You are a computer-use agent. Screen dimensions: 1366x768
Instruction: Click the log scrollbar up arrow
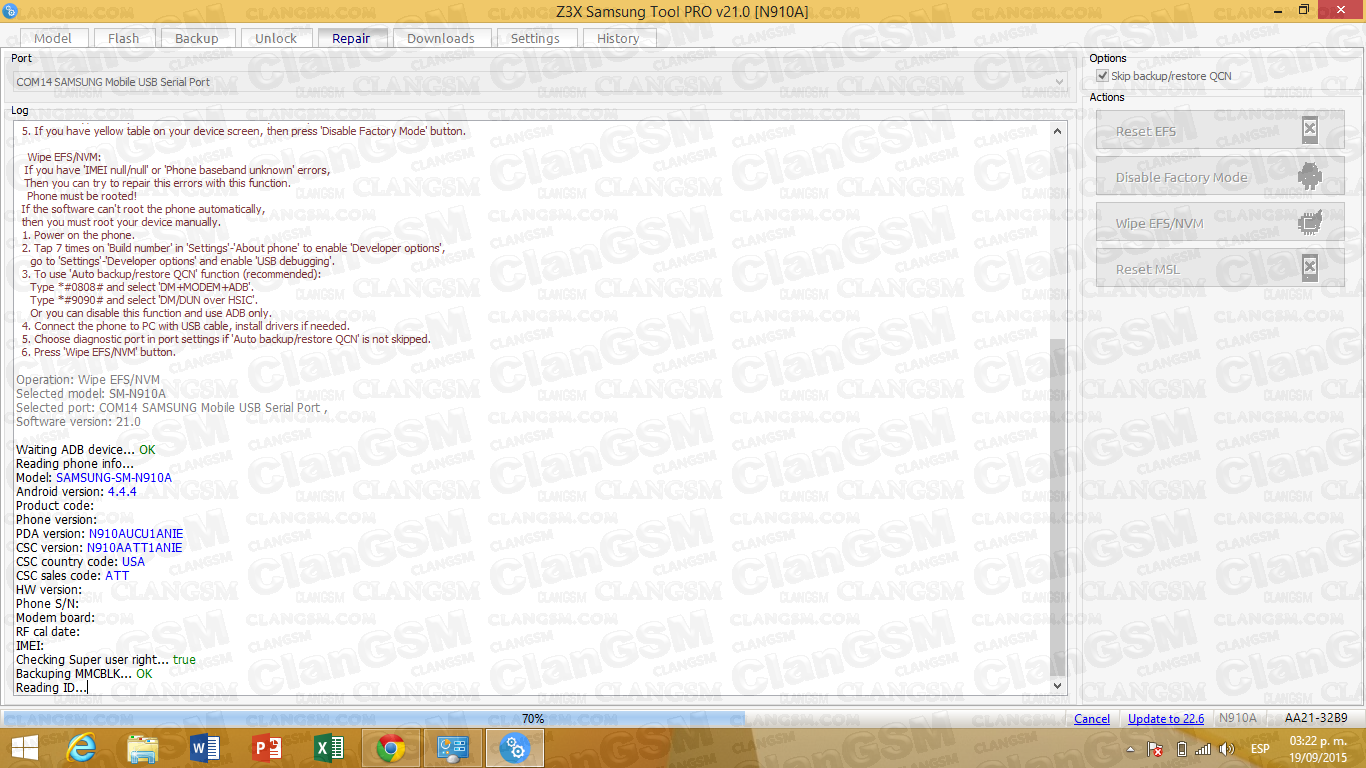click(1057, 131)
